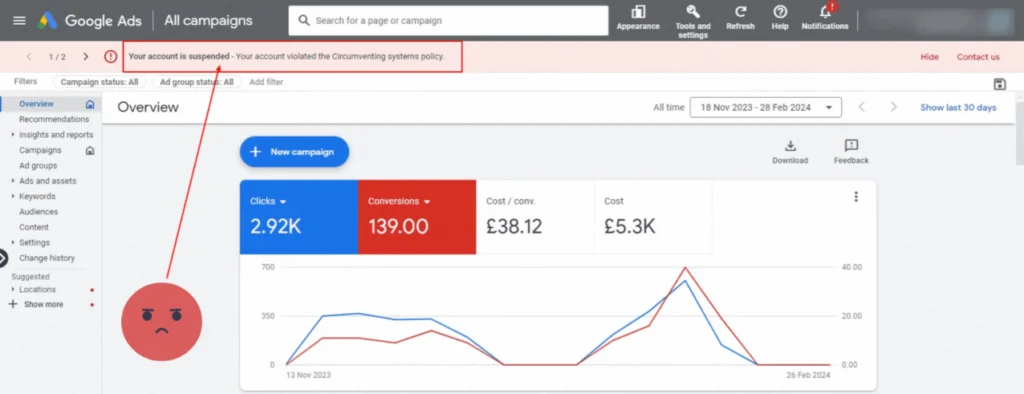
Task: Open the date range dropdown
Action: [x=765, y=107]
